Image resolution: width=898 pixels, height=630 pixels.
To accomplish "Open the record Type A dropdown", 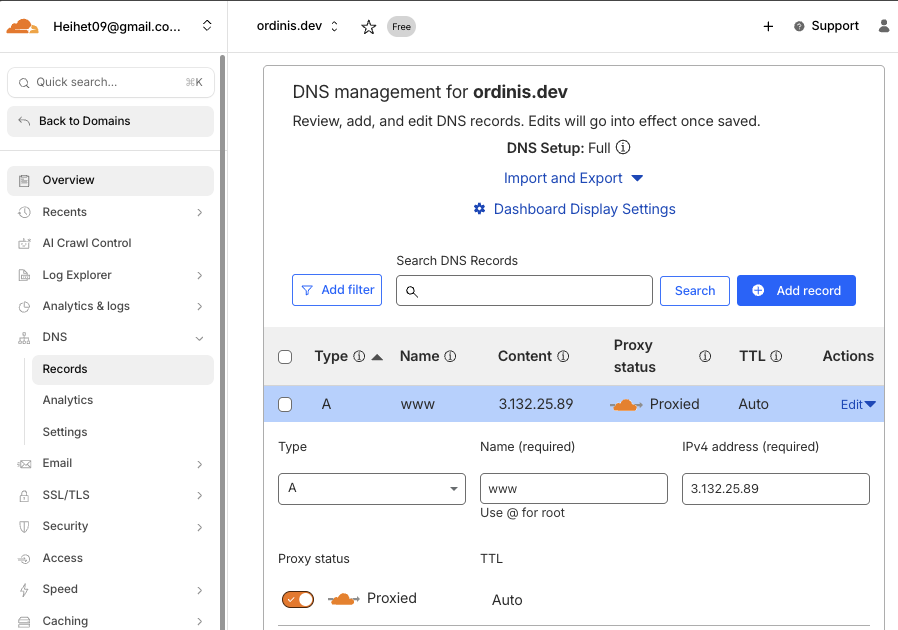I will point(371,489).
